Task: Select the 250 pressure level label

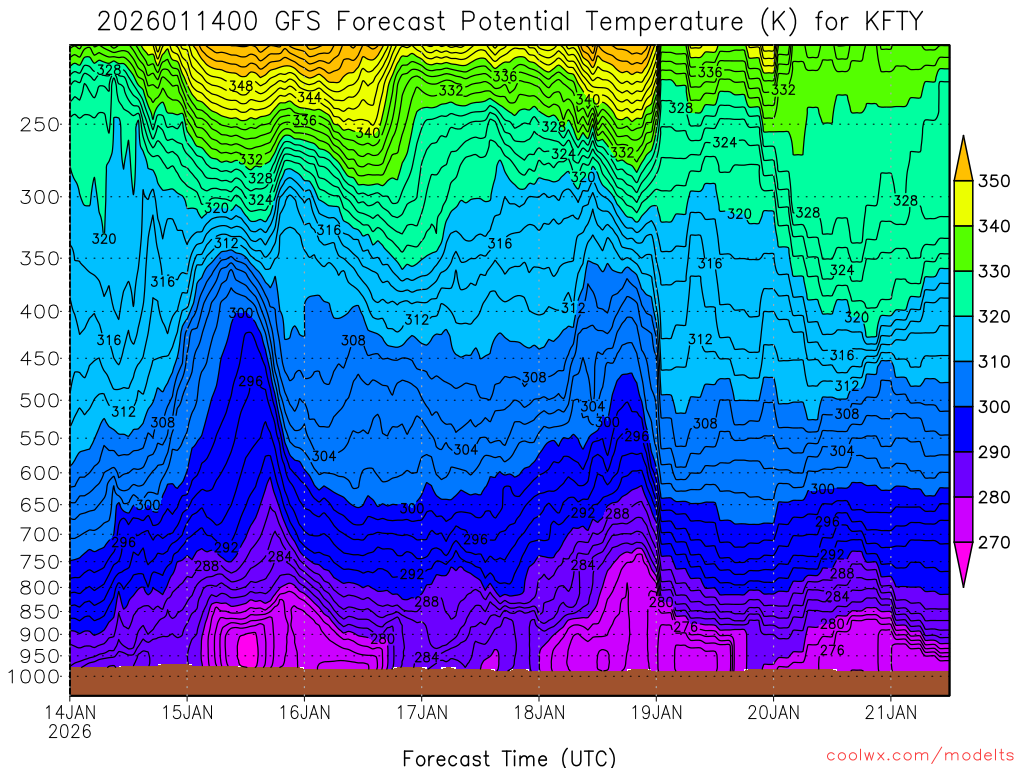Action: point(40,124)
